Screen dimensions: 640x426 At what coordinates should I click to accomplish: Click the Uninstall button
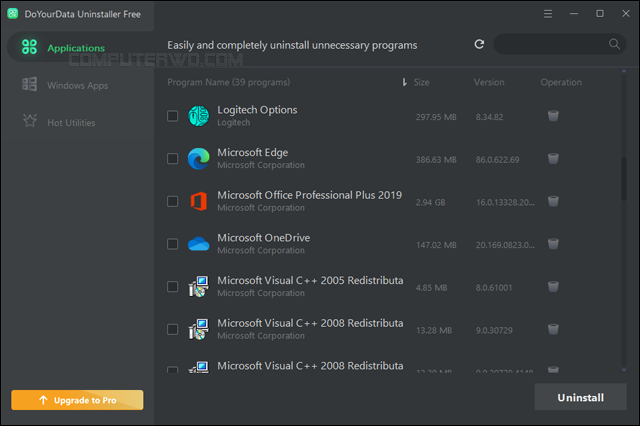point(580,397)
